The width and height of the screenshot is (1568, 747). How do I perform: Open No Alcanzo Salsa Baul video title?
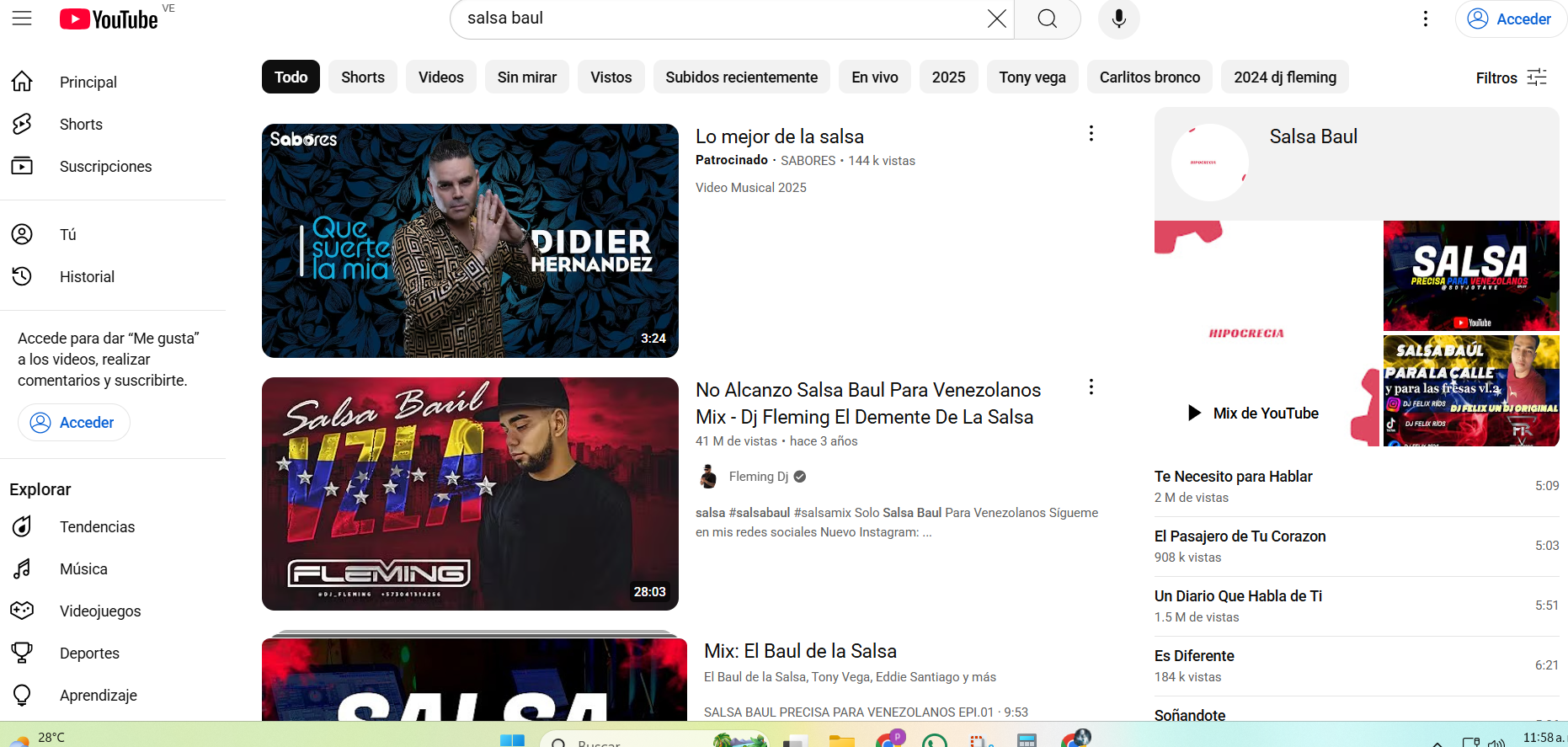point(868,403)
